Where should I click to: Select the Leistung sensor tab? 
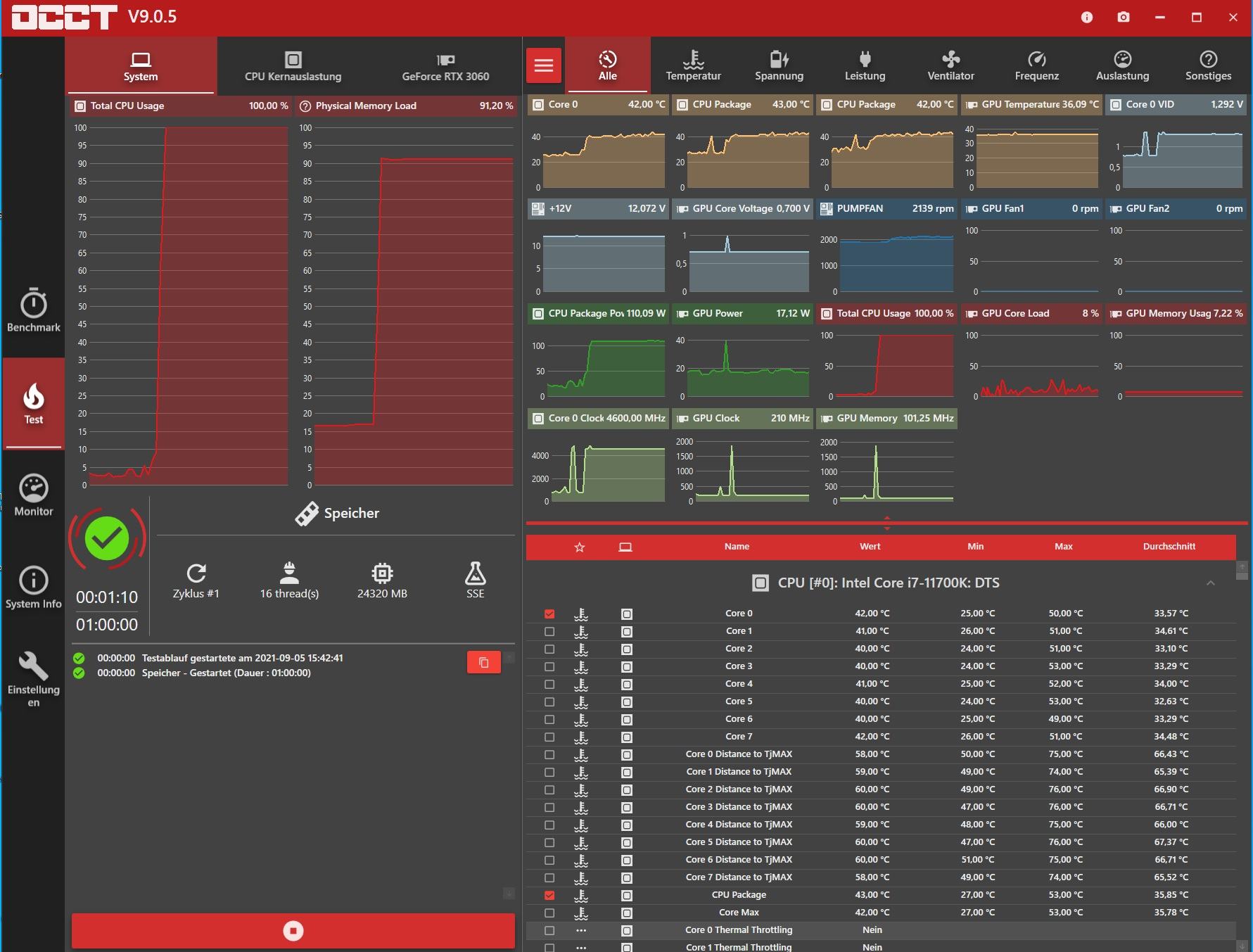[x=865, y=66]
